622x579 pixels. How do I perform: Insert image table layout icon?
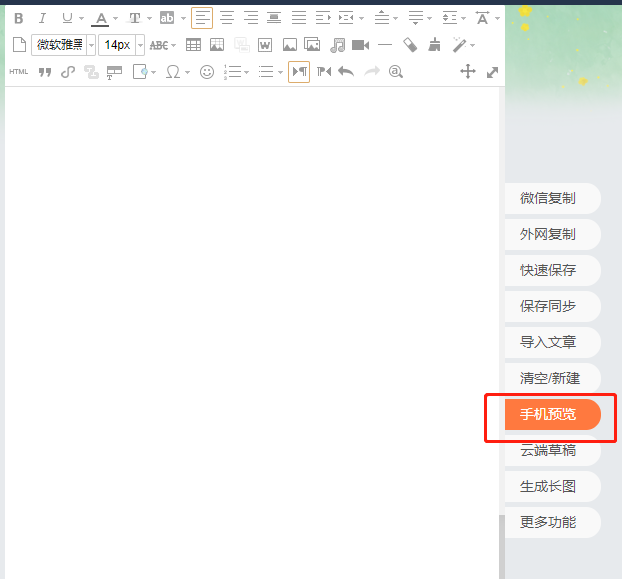[x=217, y=45]
